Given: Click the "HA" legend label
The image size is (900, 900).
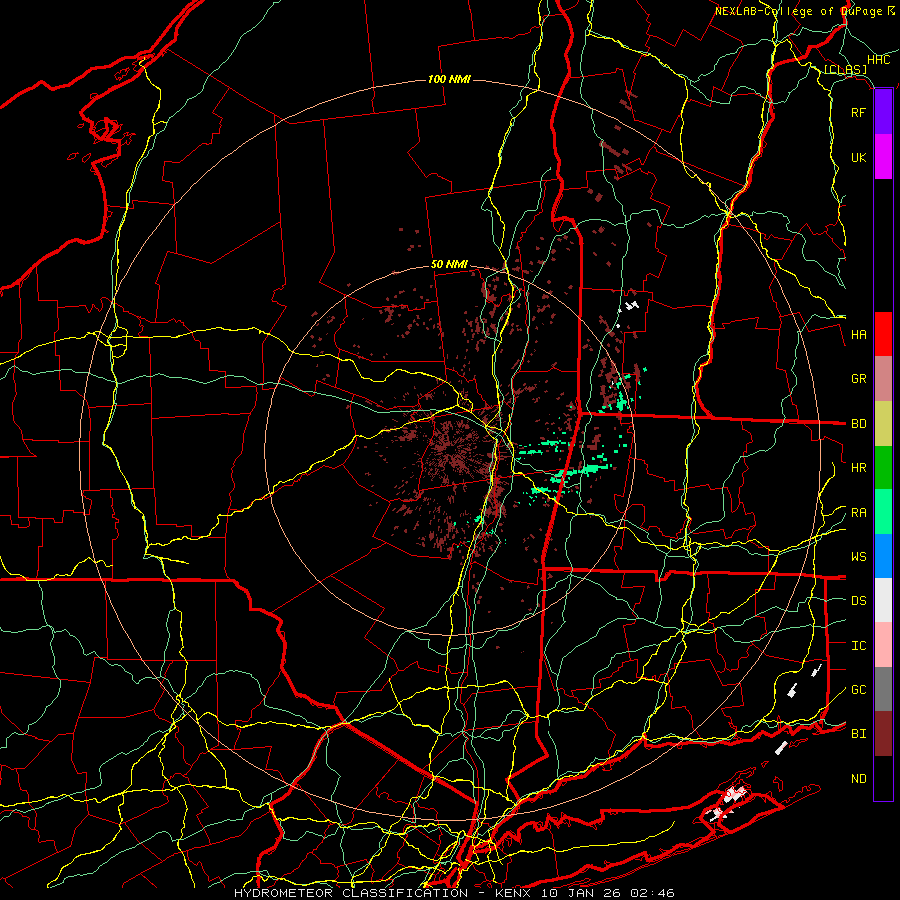Looking at the screenshot, I should [x=859, y=334].
